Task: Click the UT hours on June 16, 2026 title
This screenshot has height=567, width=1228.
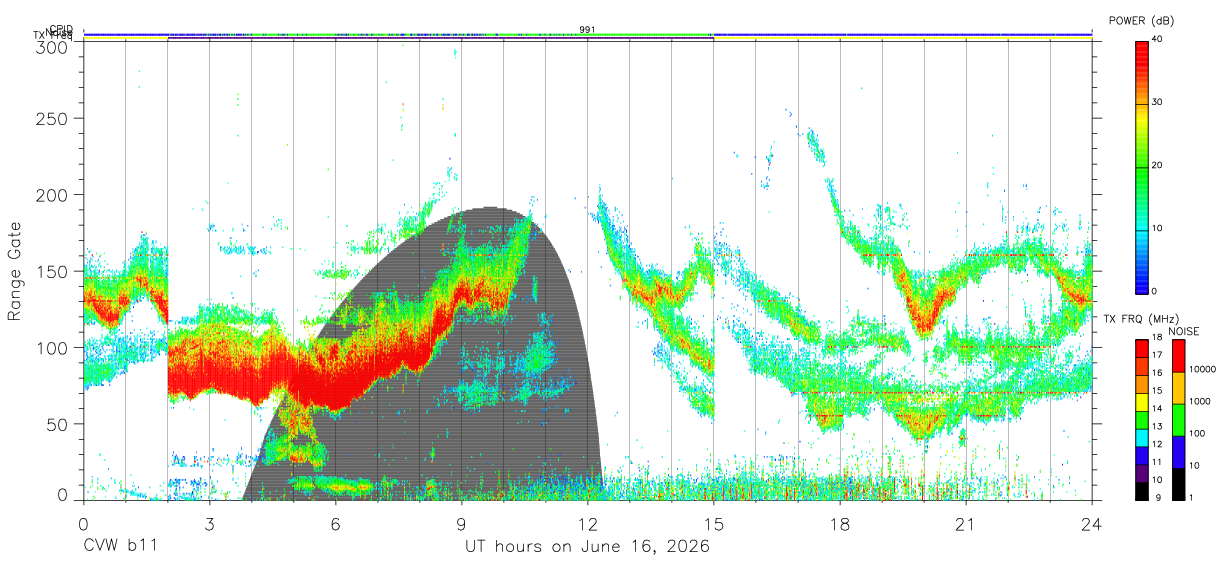Action: 587,547
